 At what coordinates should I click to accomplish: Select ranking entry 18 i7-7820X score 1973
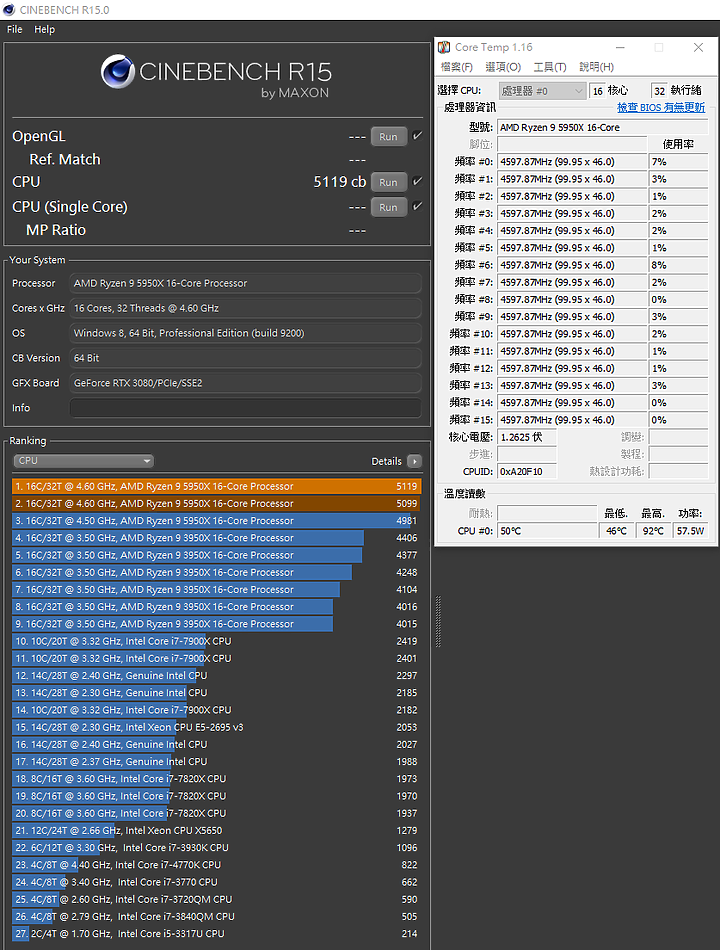pyautogui.click(x=216, y=779)
